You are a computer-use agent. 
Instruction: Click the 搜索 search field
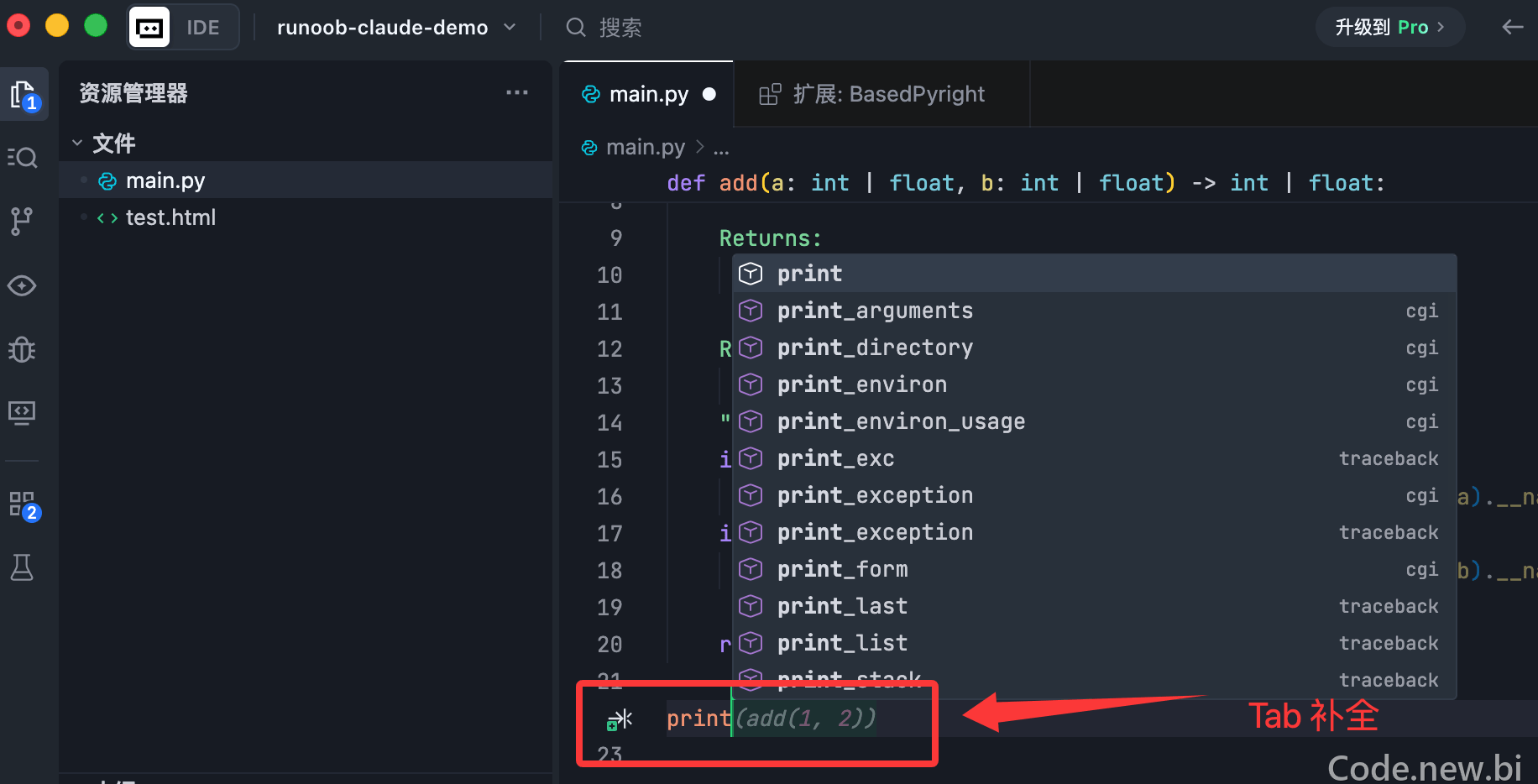[620, 28]
